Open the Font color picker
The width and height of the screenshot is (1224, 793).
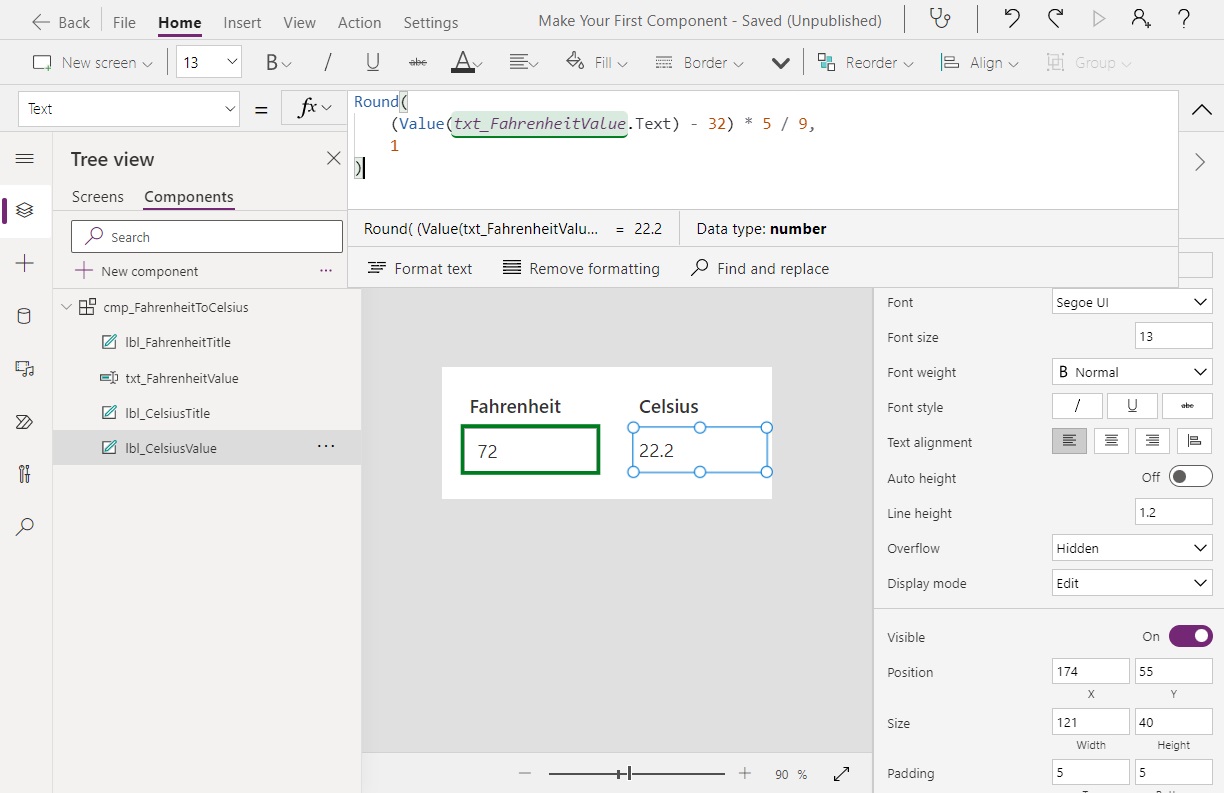click(465, 62)
